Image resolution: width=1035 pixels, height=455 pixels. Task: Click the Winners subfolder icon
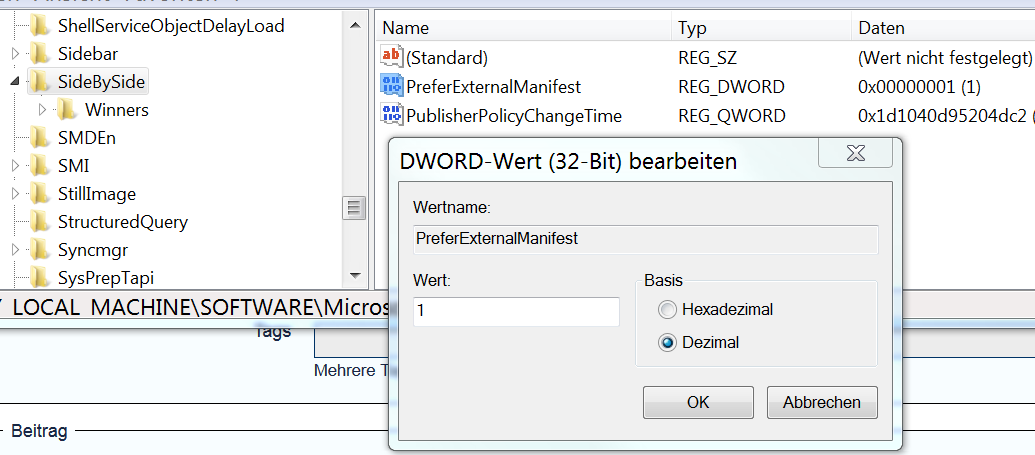click(x=68, y=109)
